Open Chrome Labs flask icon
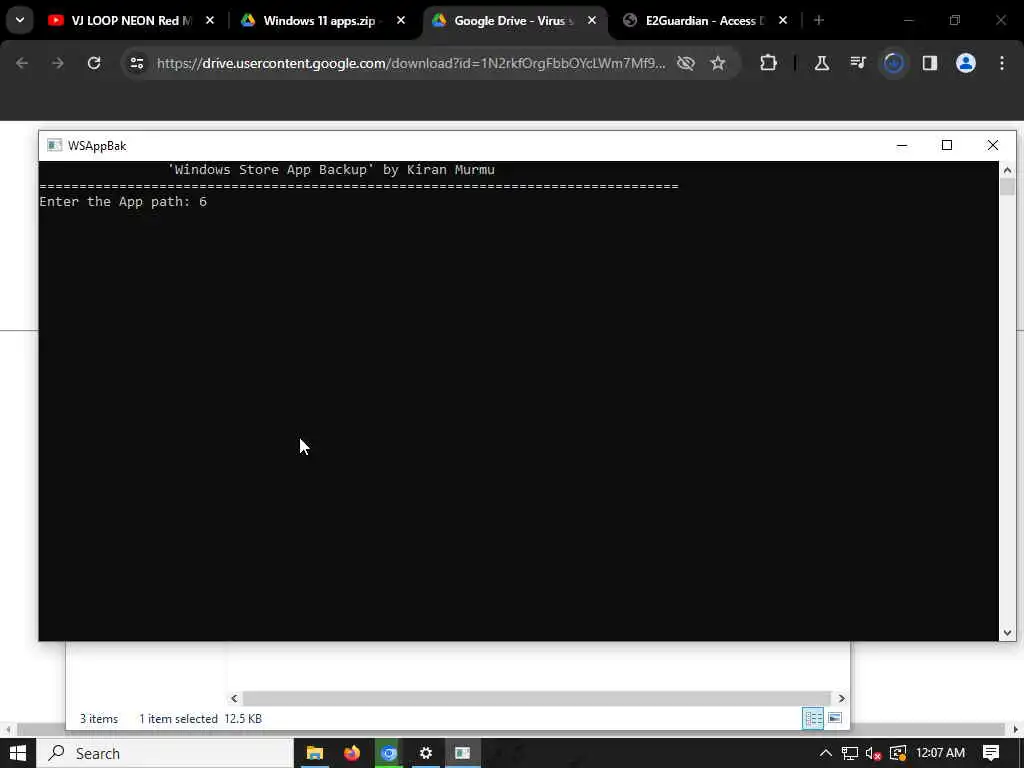Viewport: 1024px width, 768px height. [822, 63]
